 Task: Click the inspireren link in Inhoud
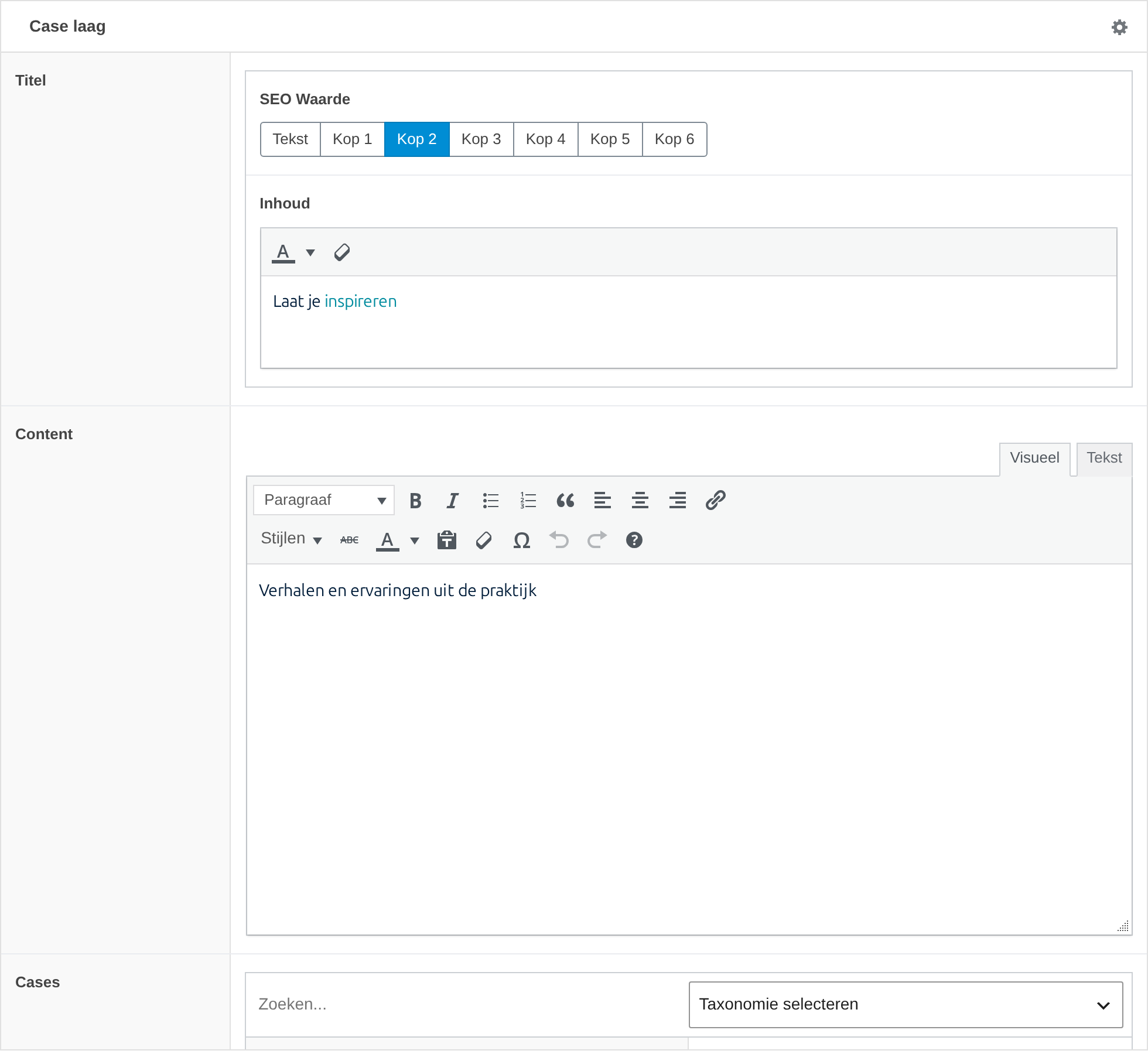(x=361, y=302)
